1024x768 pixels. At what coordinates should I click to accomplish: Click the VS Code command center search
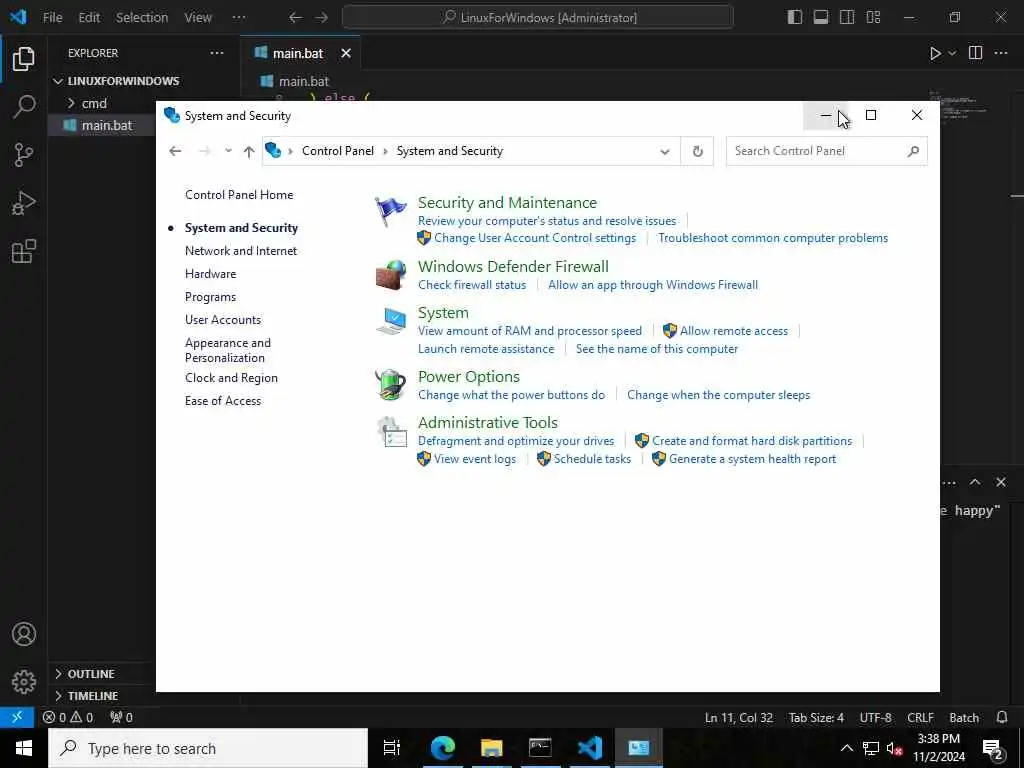coord(538,17)
